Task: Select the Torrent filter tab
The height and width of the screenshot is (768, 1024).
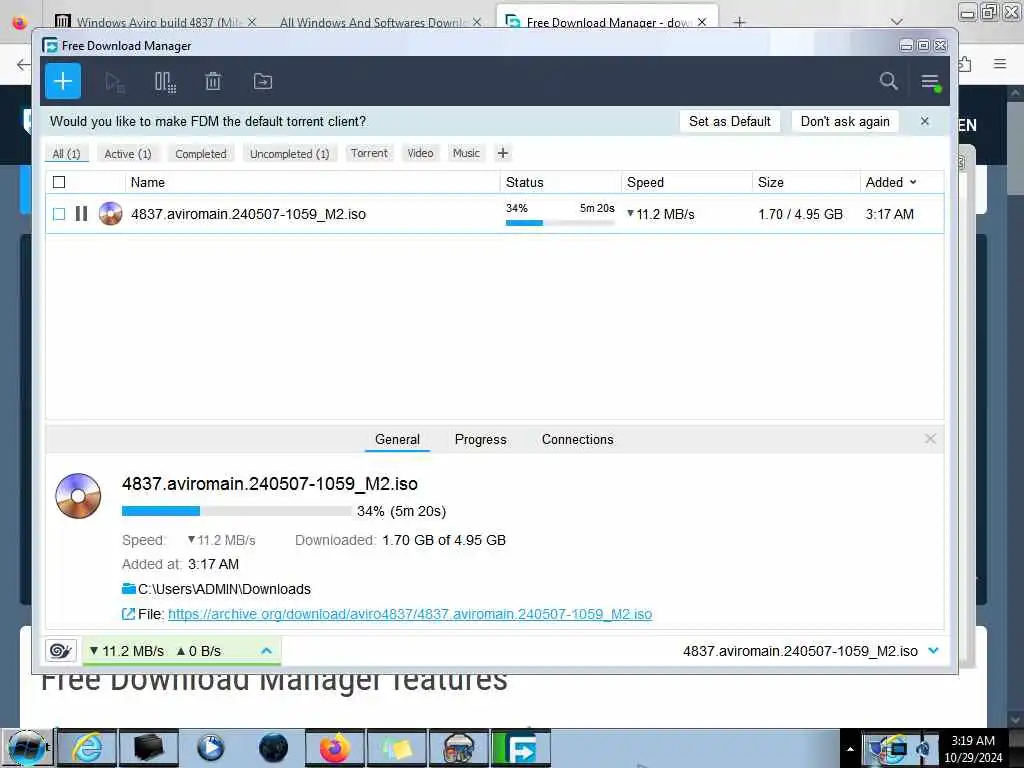Action: tap(369, 153)
